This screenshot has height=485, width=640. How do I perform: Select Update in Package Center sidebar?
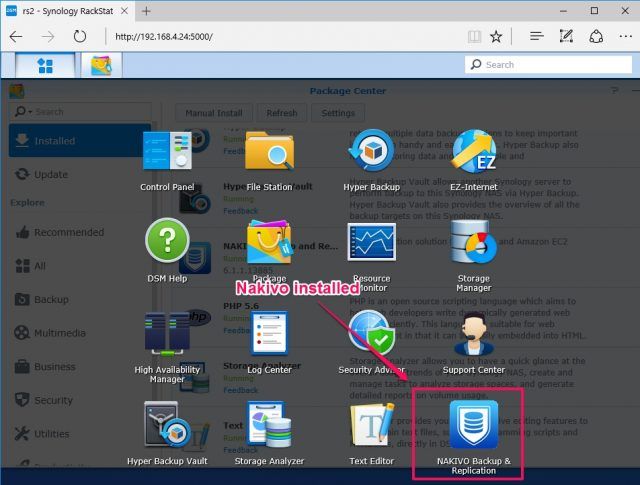pyautogui.click(x=80, y=174)
